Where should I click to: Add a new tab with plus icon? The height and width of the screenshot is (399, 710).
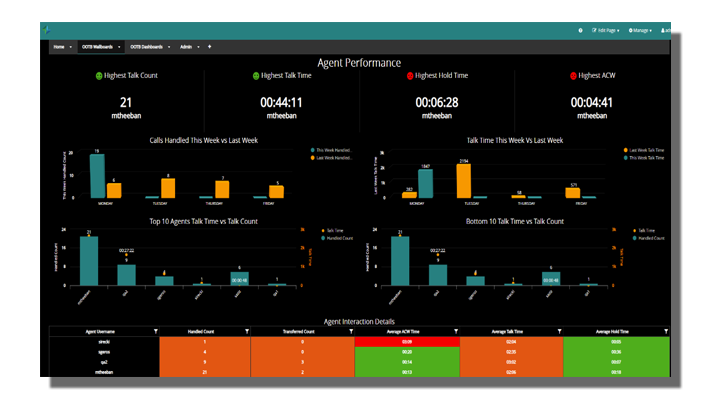click(209, 47)
